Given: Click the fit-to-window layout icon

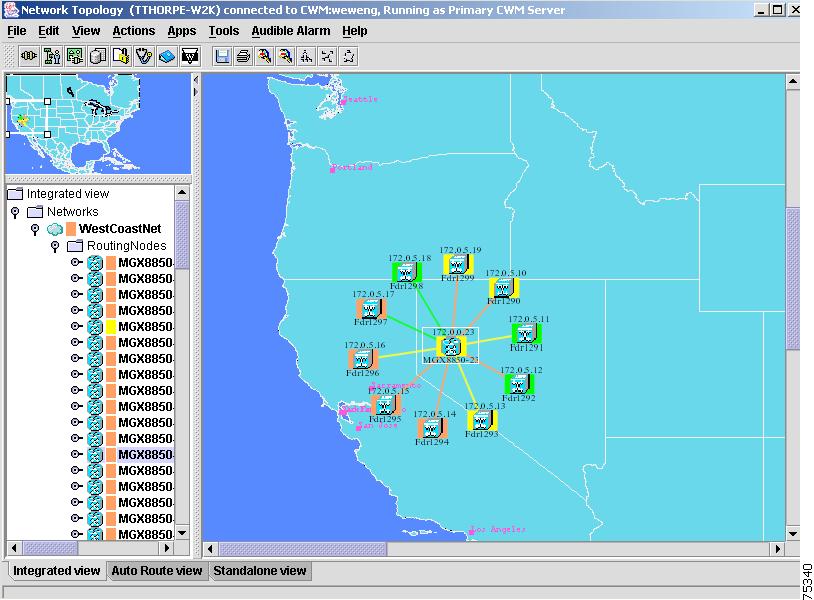Looking at the screenshot, I should [327, 56].
